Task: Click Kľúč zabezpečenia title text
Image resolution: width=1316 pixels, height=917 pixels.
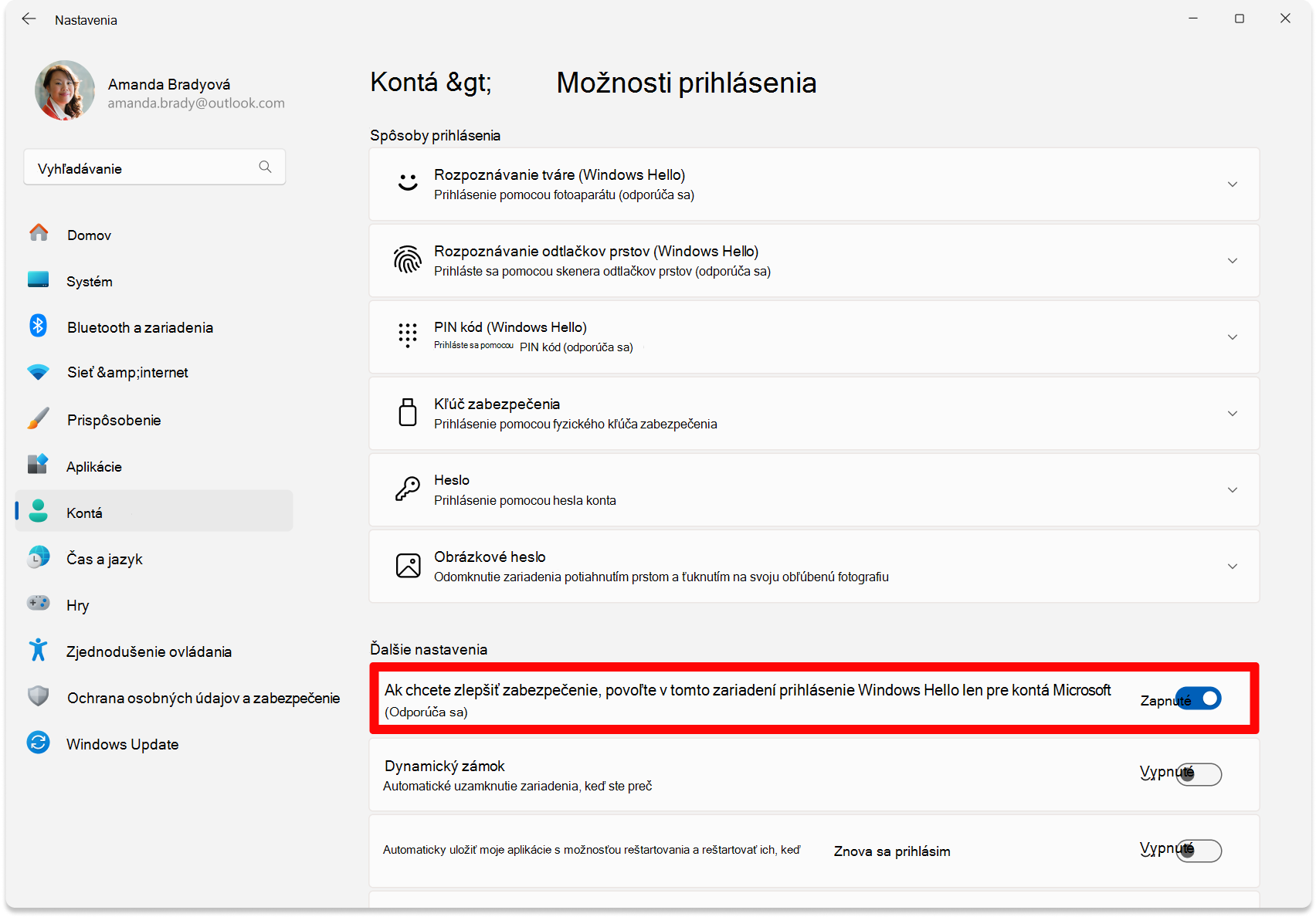Action: pyautogui.click(x=497, y=404)
